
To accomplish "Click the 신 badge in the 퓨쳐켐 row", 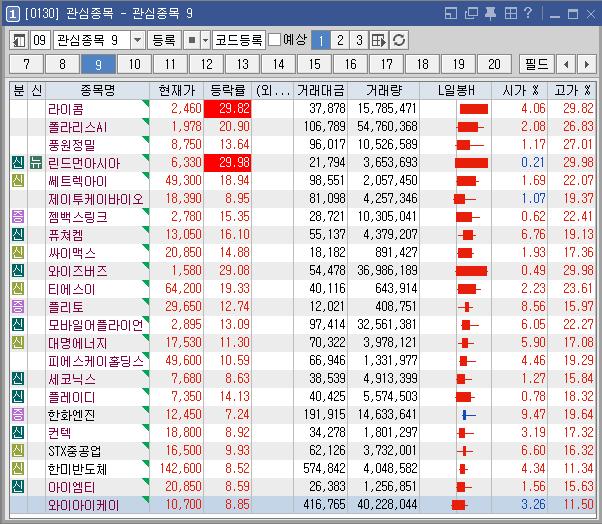I will point(18,235).
